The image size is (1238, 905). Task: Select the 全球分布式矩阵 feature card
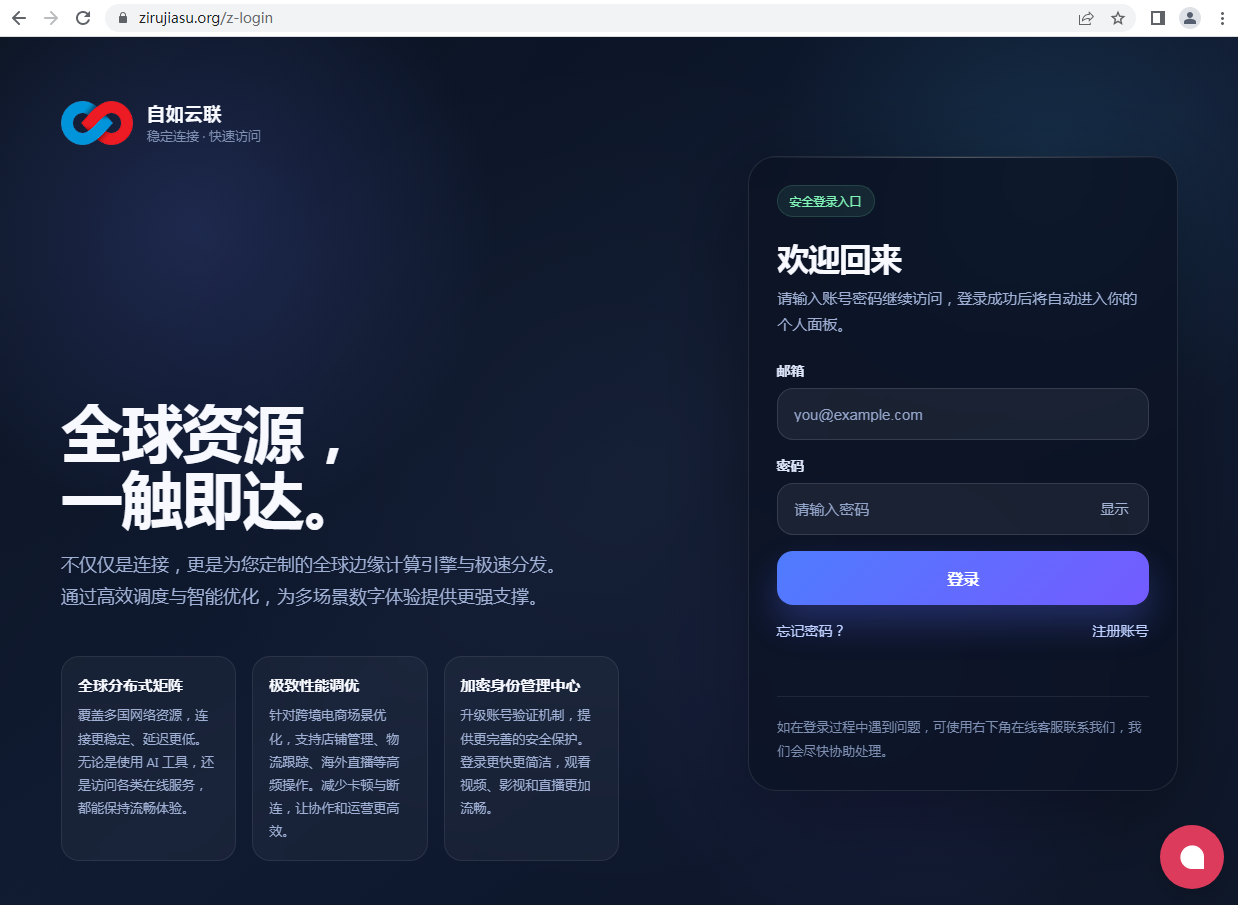148,757
